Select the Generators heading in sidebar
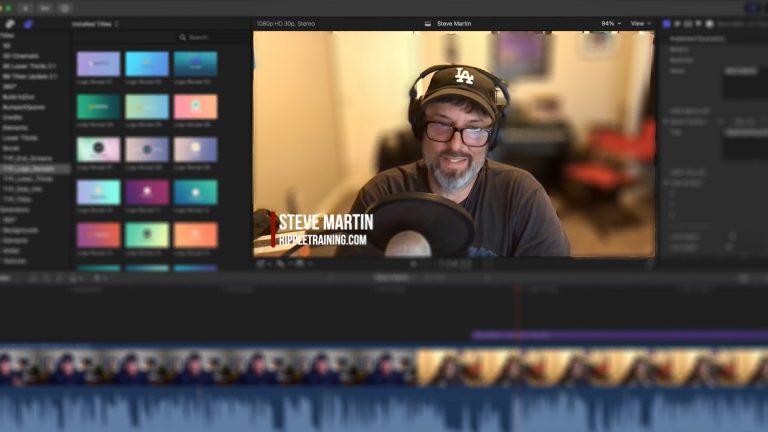 pyautogui.click(x=15, y=210)
